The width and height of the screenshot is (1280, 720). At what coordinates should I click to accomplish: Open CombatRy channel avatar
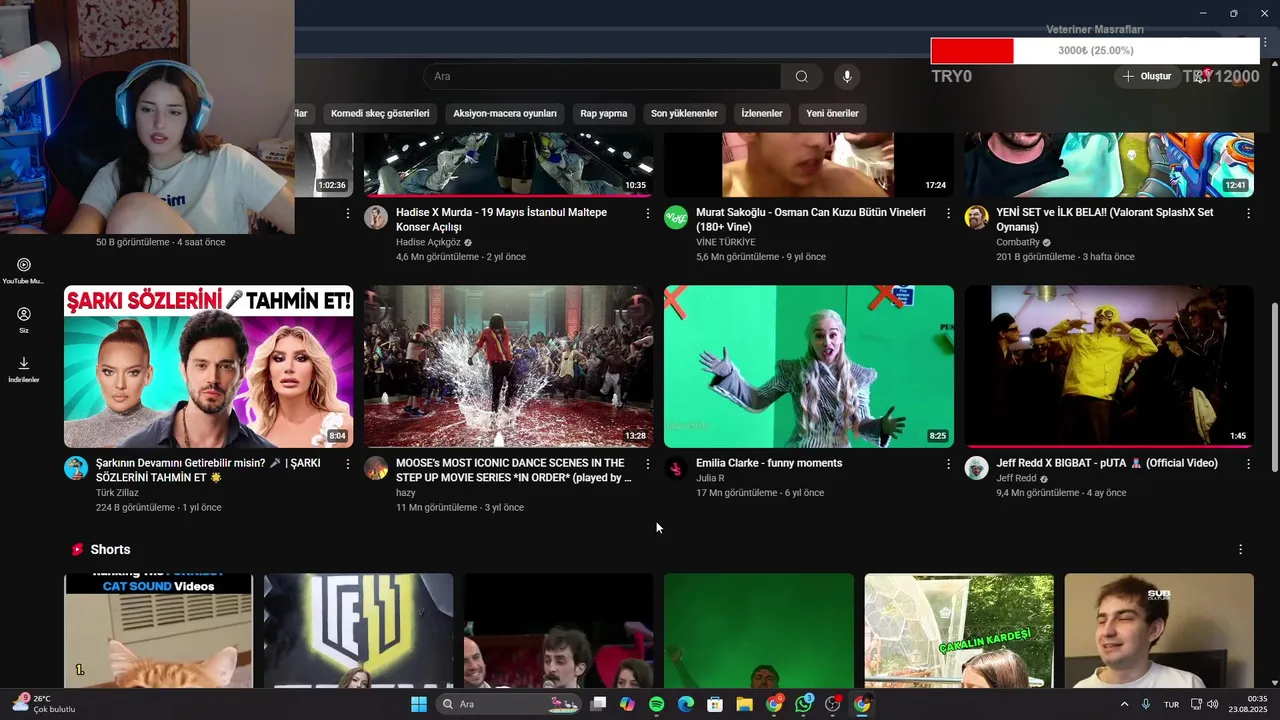[977, 218]
